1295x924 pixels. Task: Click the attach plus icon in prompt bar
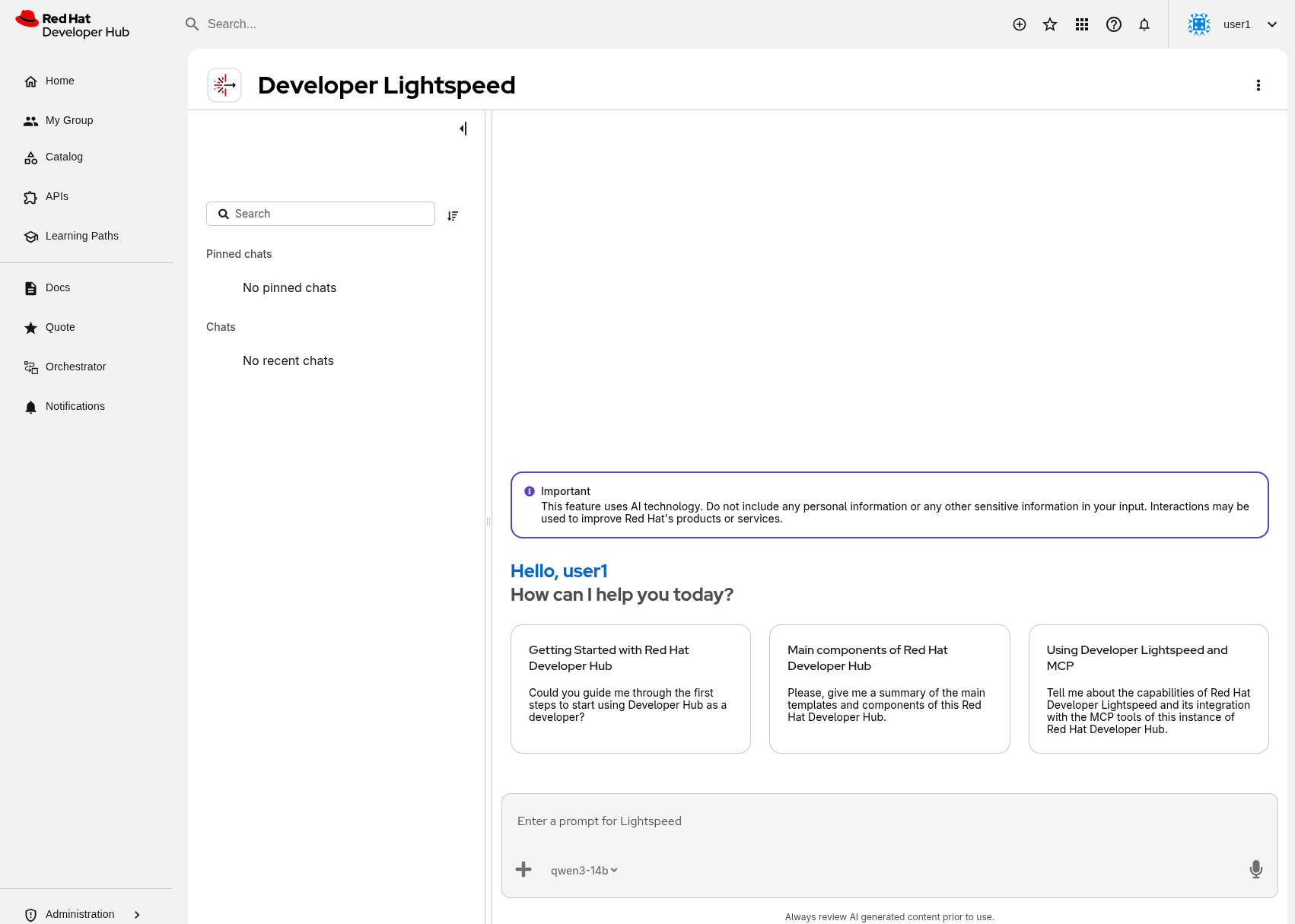tap(523, 869)
